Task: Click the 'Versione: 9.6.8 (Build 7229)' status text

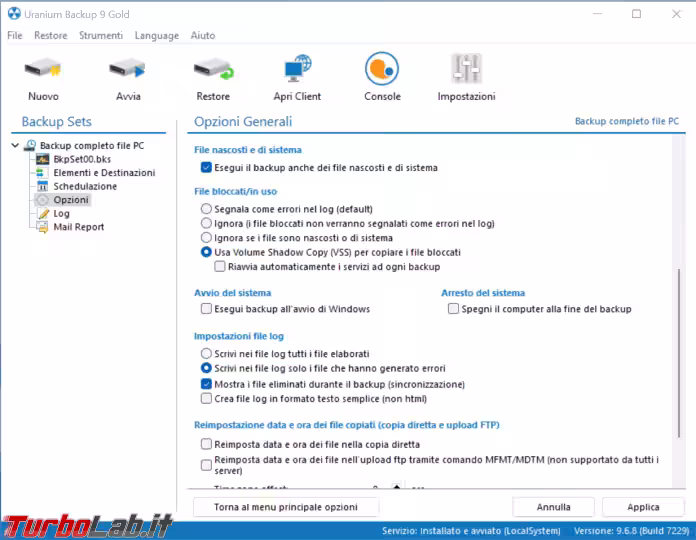Action: coord(632,531)
